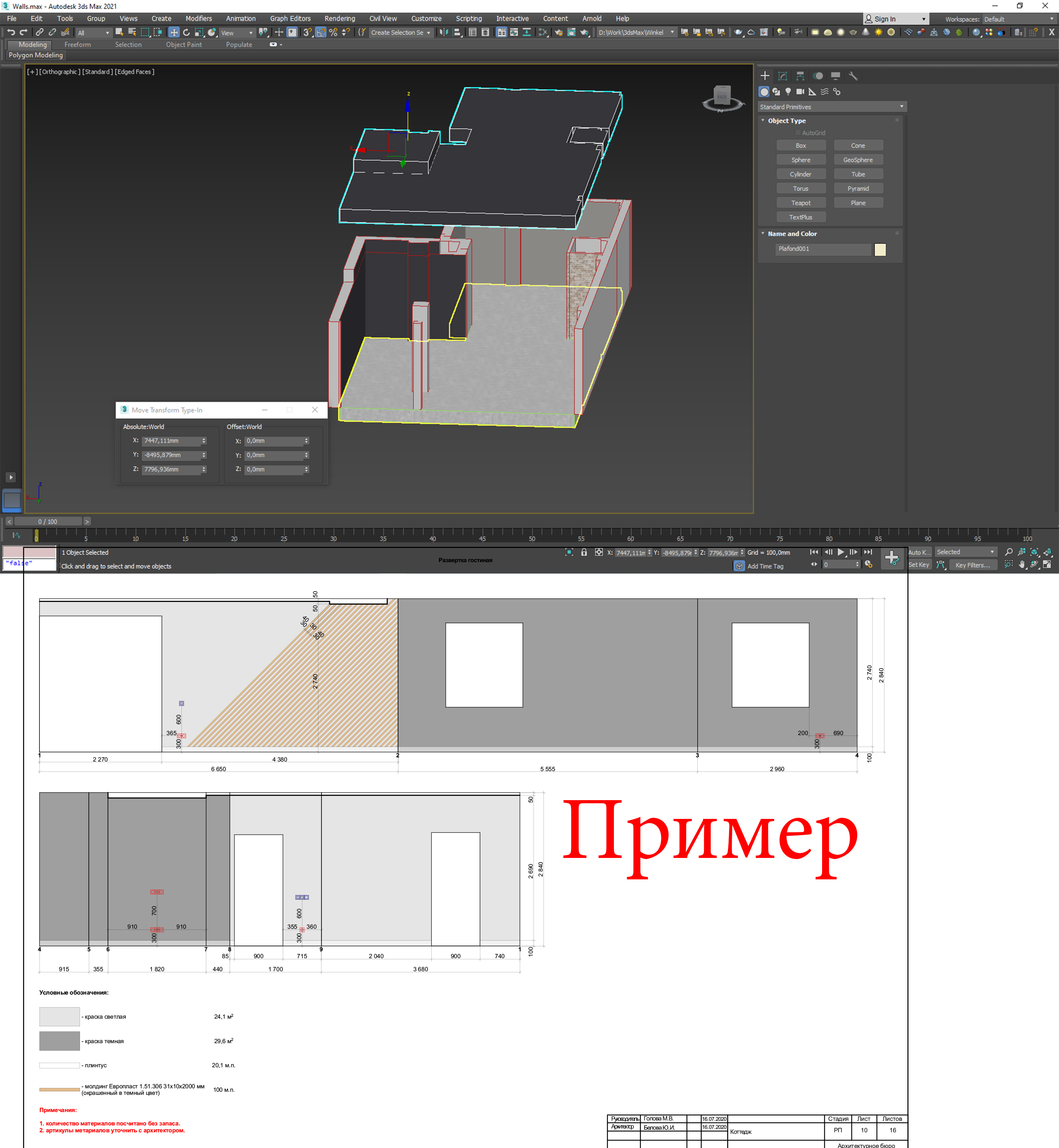The width and height of the screenshot is (1059, 1148).
Task: Select the Move transform tool
Action: (x=174, y=33)
